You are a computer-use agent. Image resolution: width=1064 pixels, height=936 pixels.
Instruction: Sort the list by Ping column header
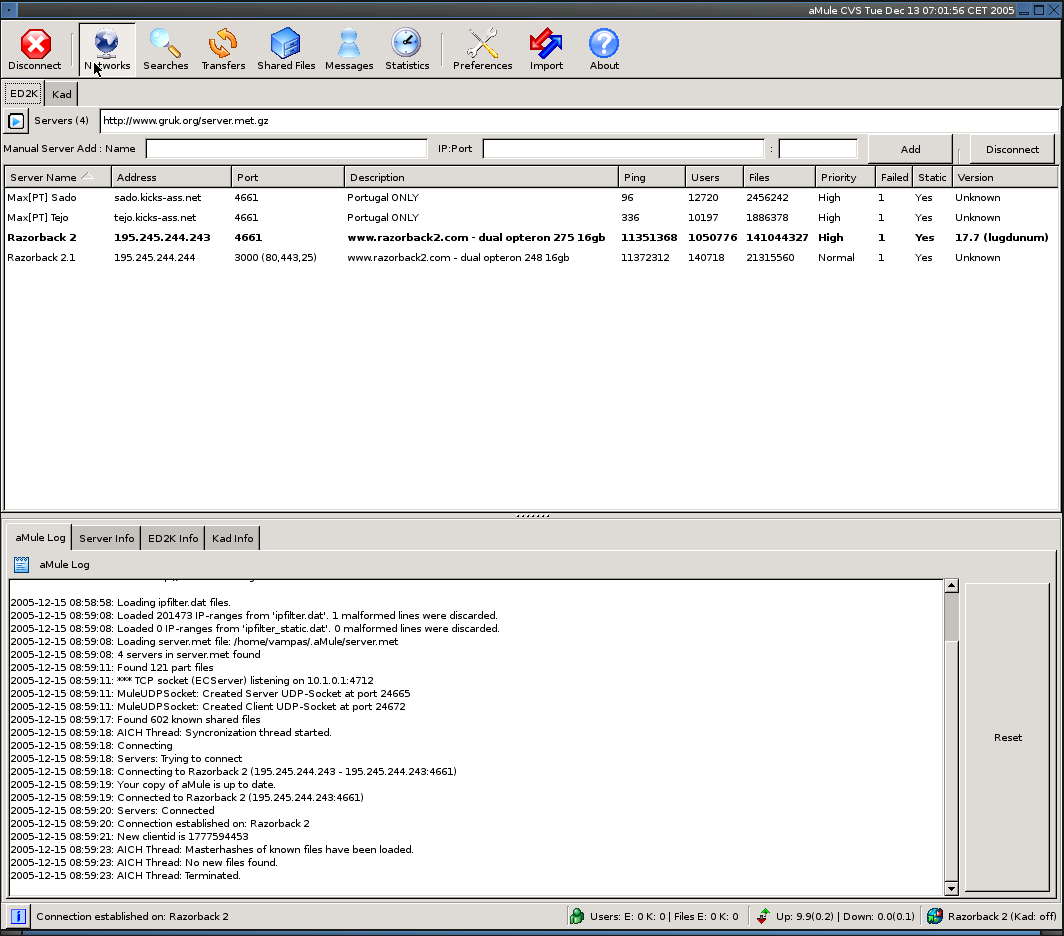coord(650,177)
